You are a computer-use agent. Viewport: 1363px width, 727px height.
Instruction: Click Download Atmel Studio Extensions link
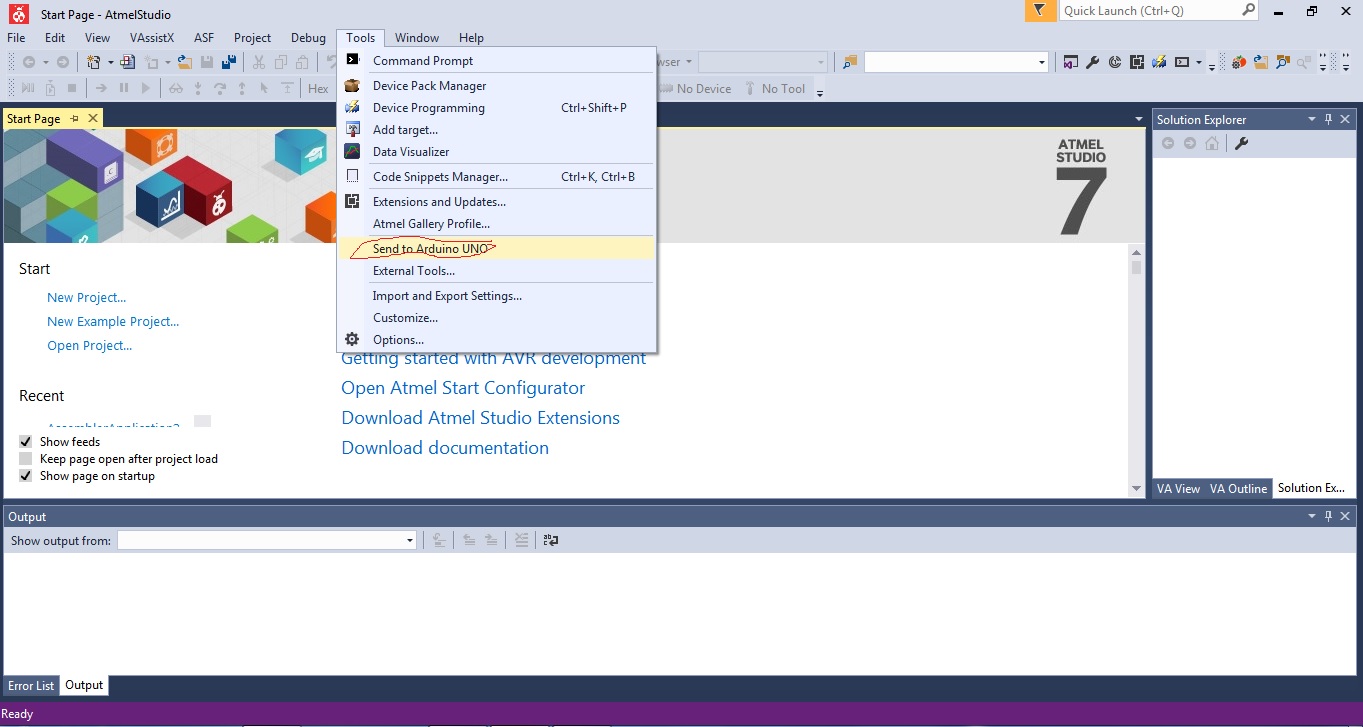[x=480, y=418]
